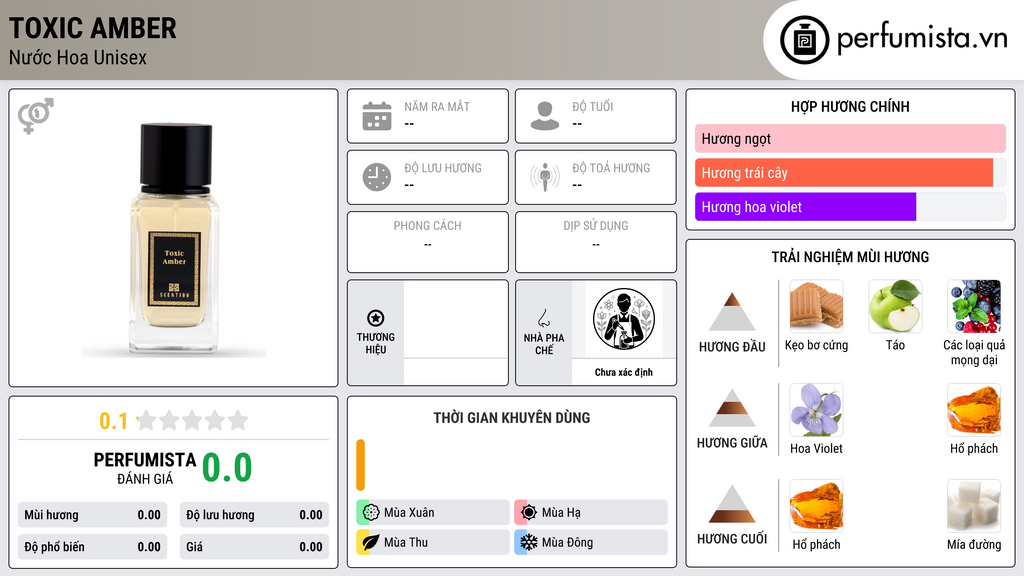Click the Mùa Thu season button
The height and width of the screenshot is (576, 1024).
click(433, 543)
